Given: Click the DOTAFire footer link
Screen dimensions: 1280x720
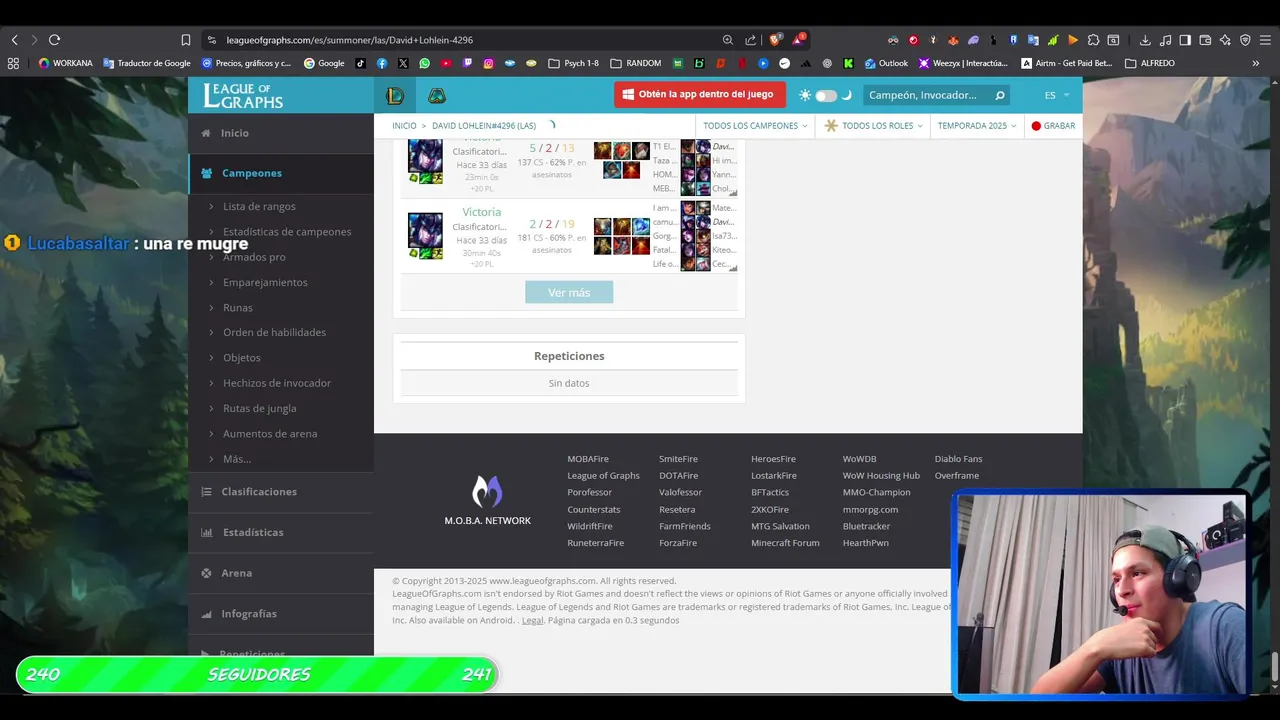Looking at the screenshot, I should click(x=679, y=476).
